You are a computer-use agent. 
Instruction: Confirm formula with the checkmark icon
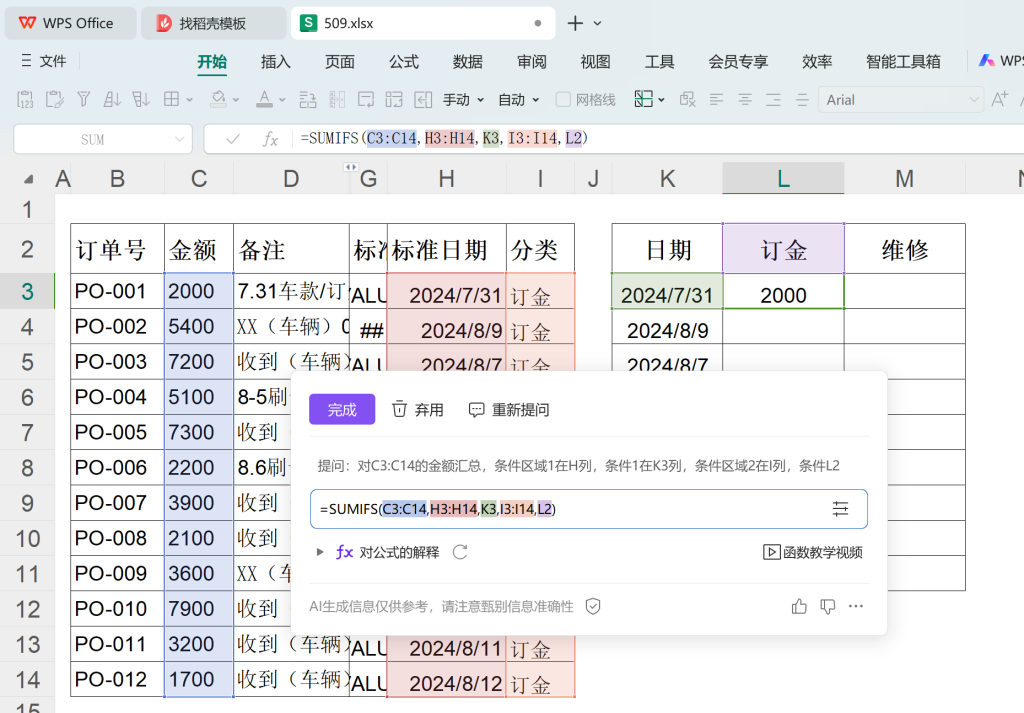[x=232, y=139]
